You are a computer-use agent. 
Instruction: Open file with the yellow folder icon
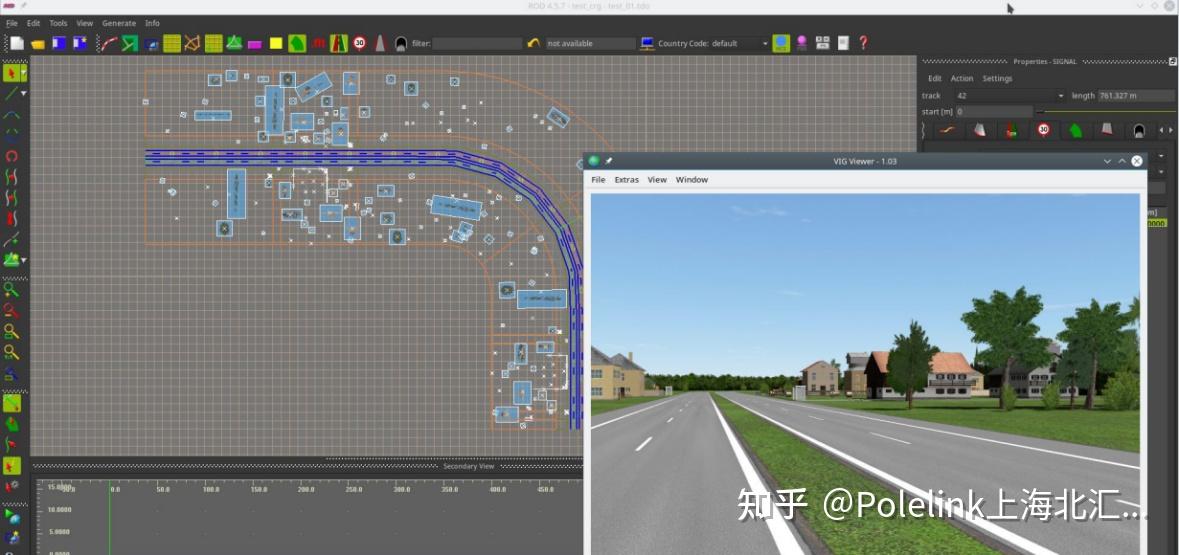tap(37, 44)
